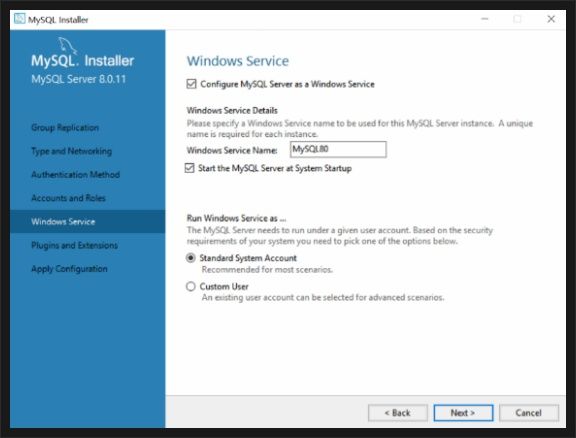Toggle Configure MySQL Server as a Windows Service

pos(191,84)
